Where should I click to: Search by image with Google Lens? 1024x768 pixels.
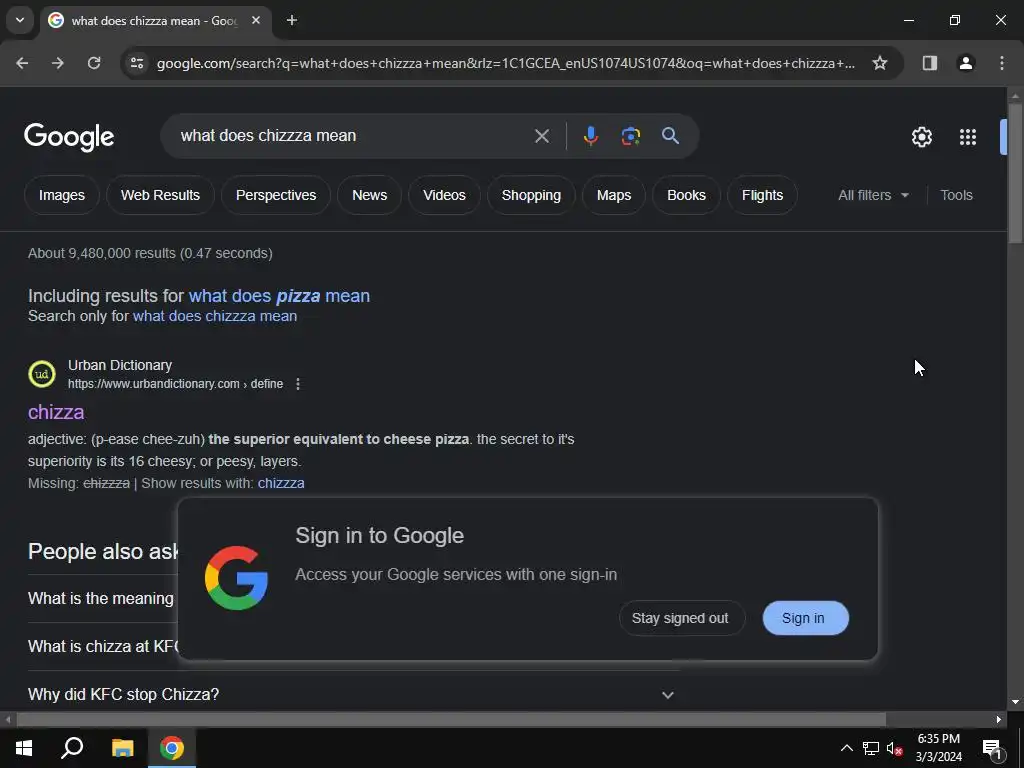click(630, 136)
